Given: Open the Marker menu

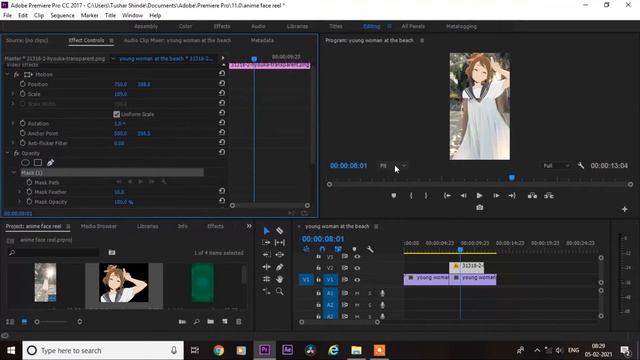Looking at the screenshot, I should (x=89, y=16).
